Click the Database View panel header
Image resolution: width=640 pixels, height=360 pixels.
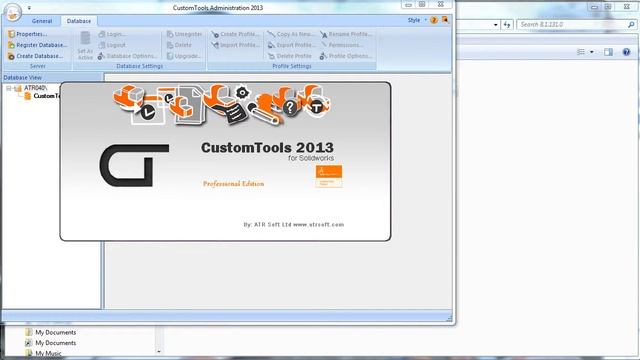[x=52, y=77]
